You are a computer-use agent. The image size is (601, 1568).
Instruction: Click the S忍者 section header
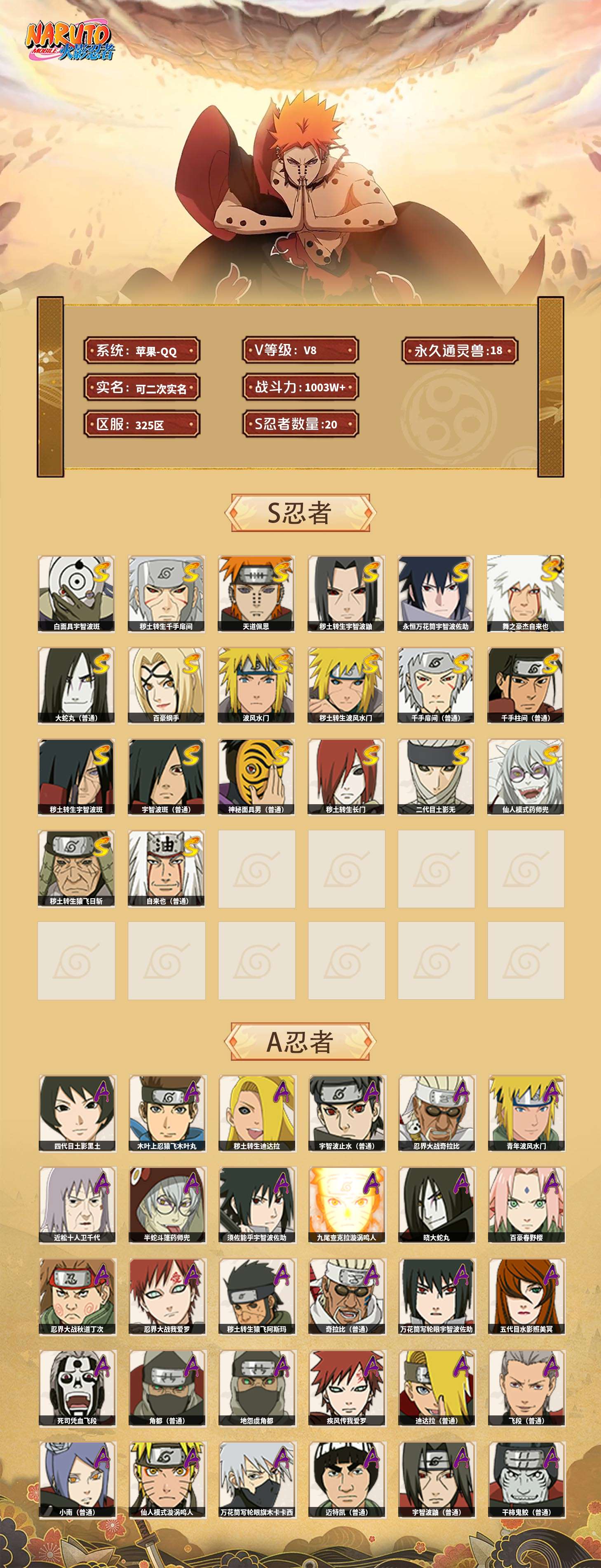pyautogui.click(x=300, y=513)
